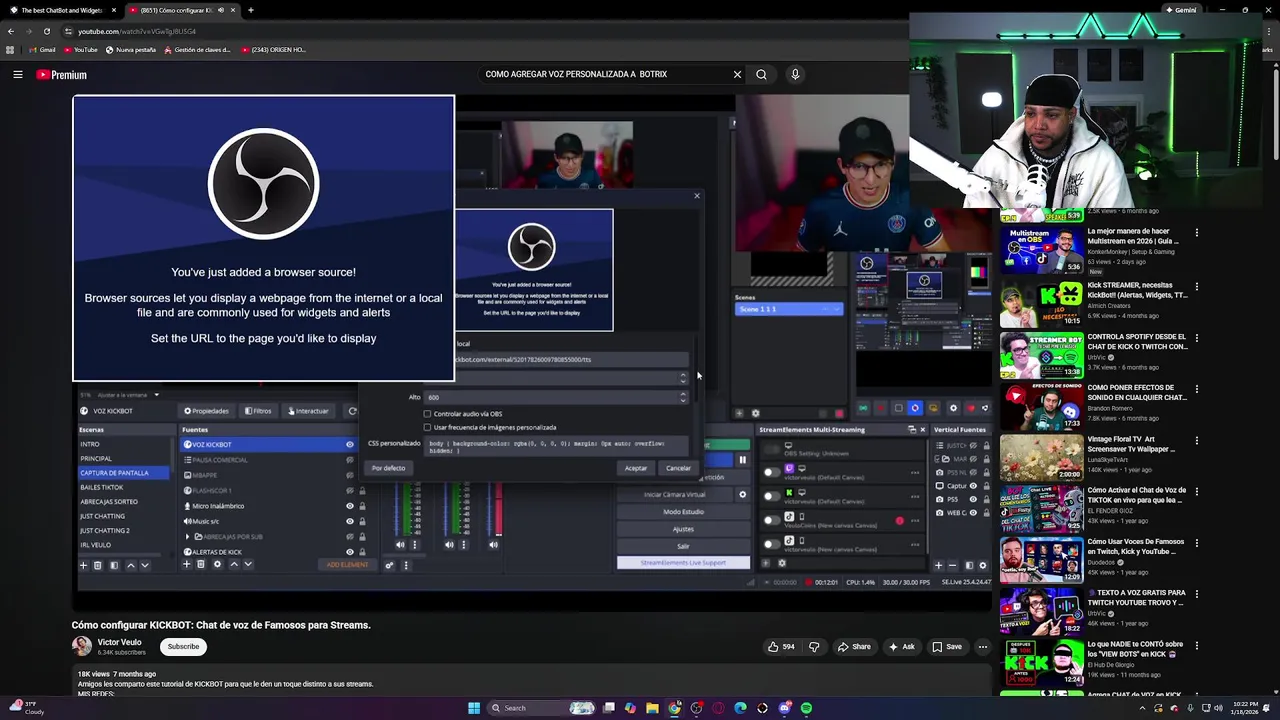Open Spotify from the taskbar
Image resolution: width=1280 pixels, height=720 pixels.
pos(806,708)
